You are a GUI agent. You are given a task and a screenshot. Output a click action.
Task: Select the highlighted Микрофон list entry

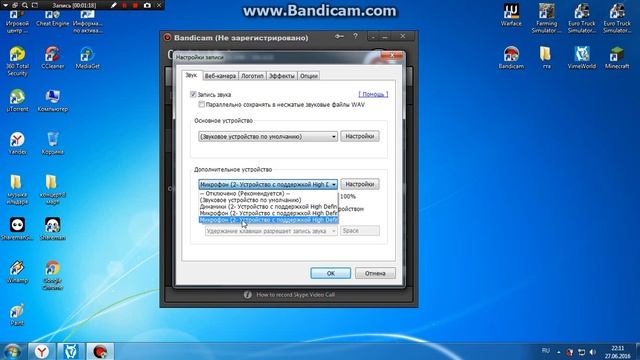click(268, 220)
